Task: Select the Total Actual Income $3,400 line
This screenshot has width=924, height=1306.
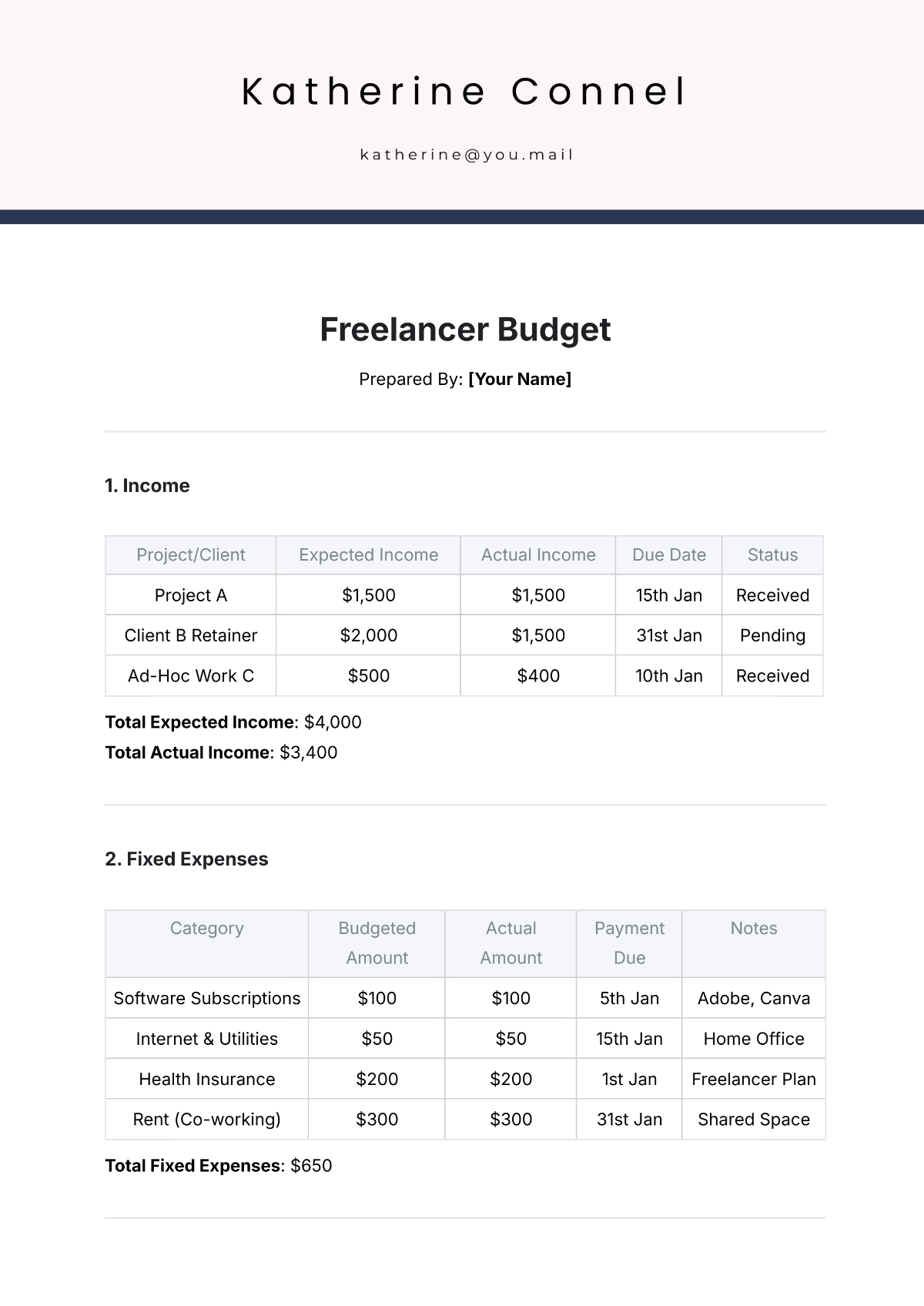Action: pos(221,752)
